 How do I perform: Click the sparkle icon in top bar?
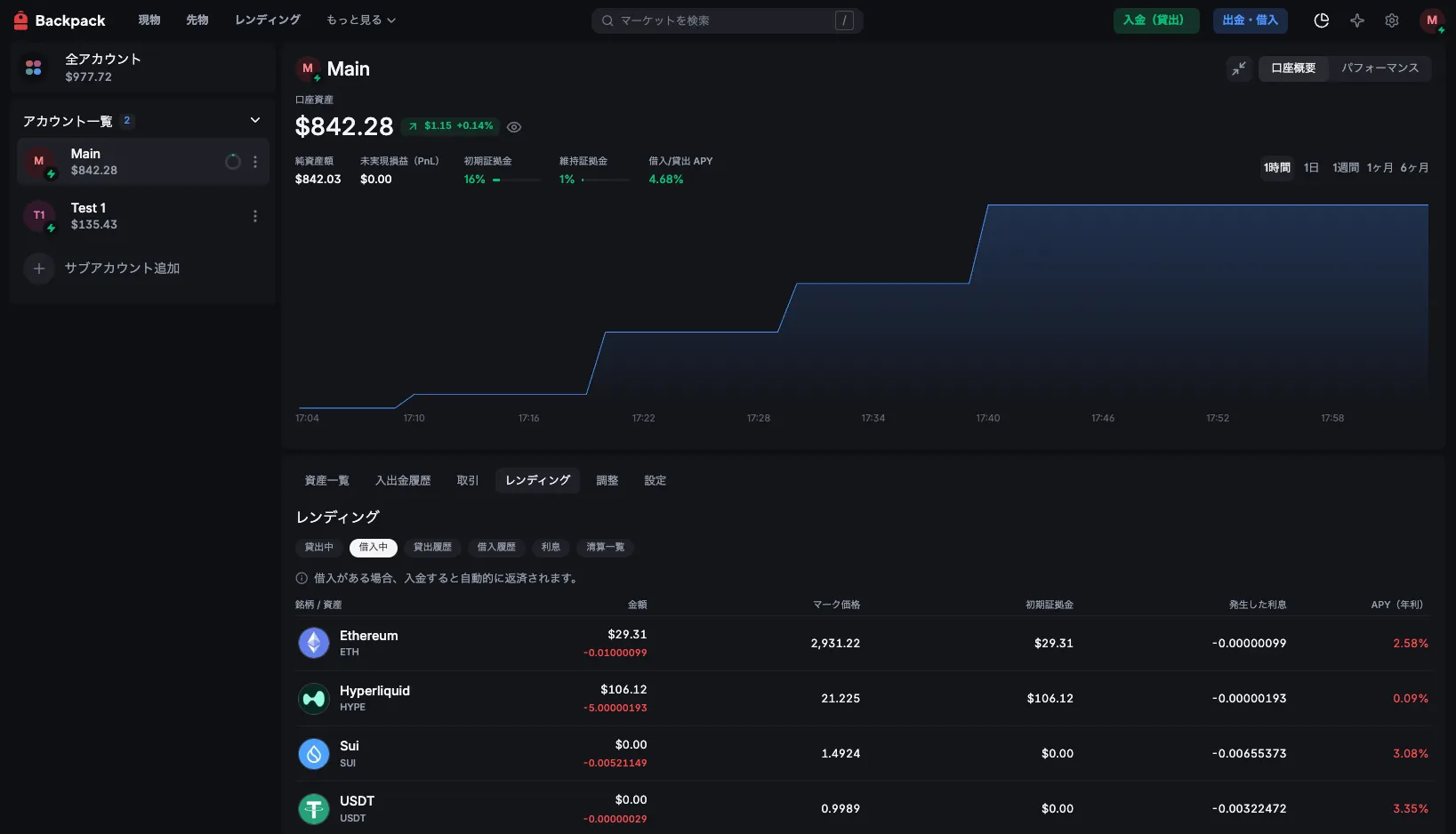point(1356,20)
